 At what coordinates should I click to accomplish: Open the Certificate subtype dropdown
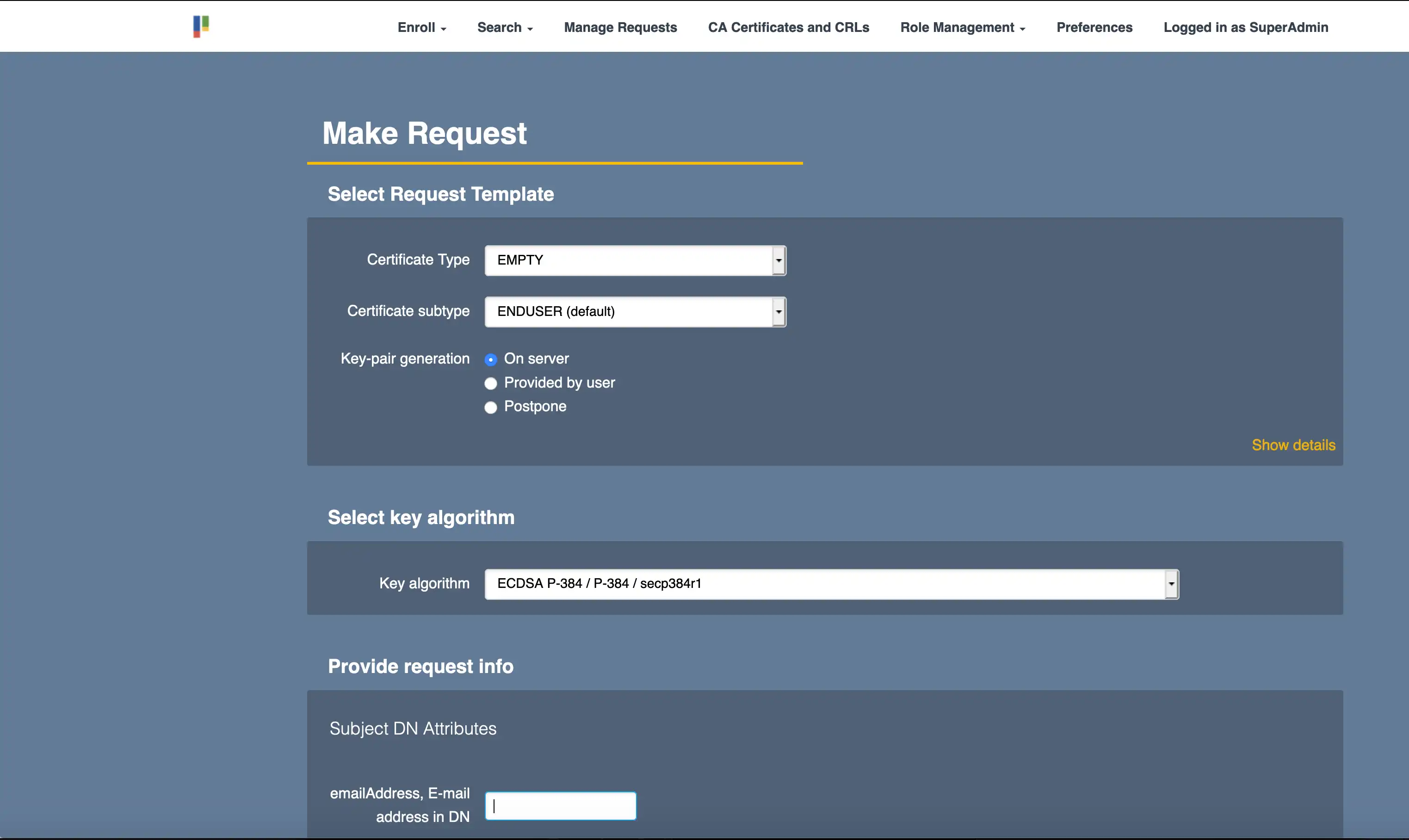click(628, 312)
